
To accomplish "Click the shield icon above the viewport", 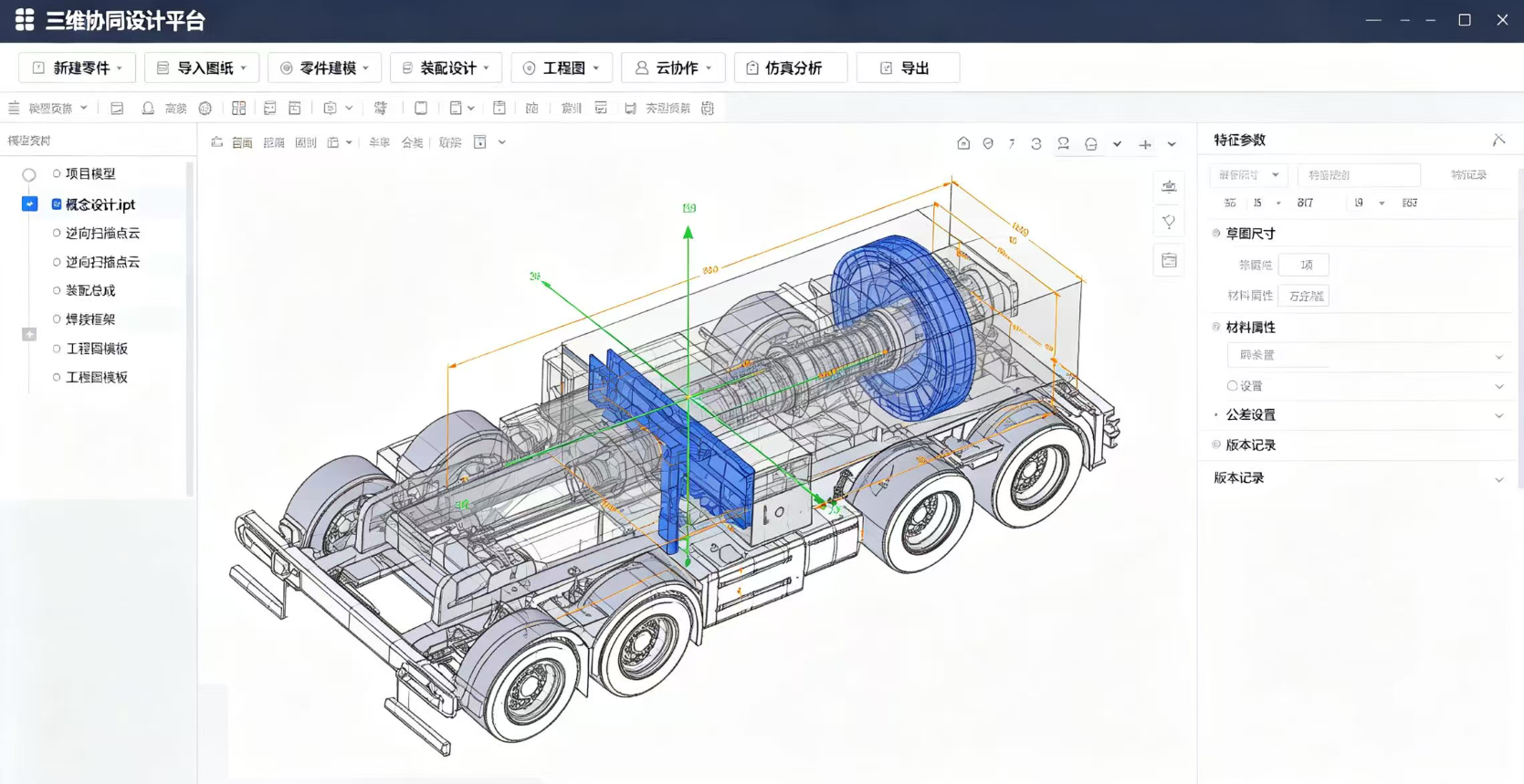I will point(988,143).
